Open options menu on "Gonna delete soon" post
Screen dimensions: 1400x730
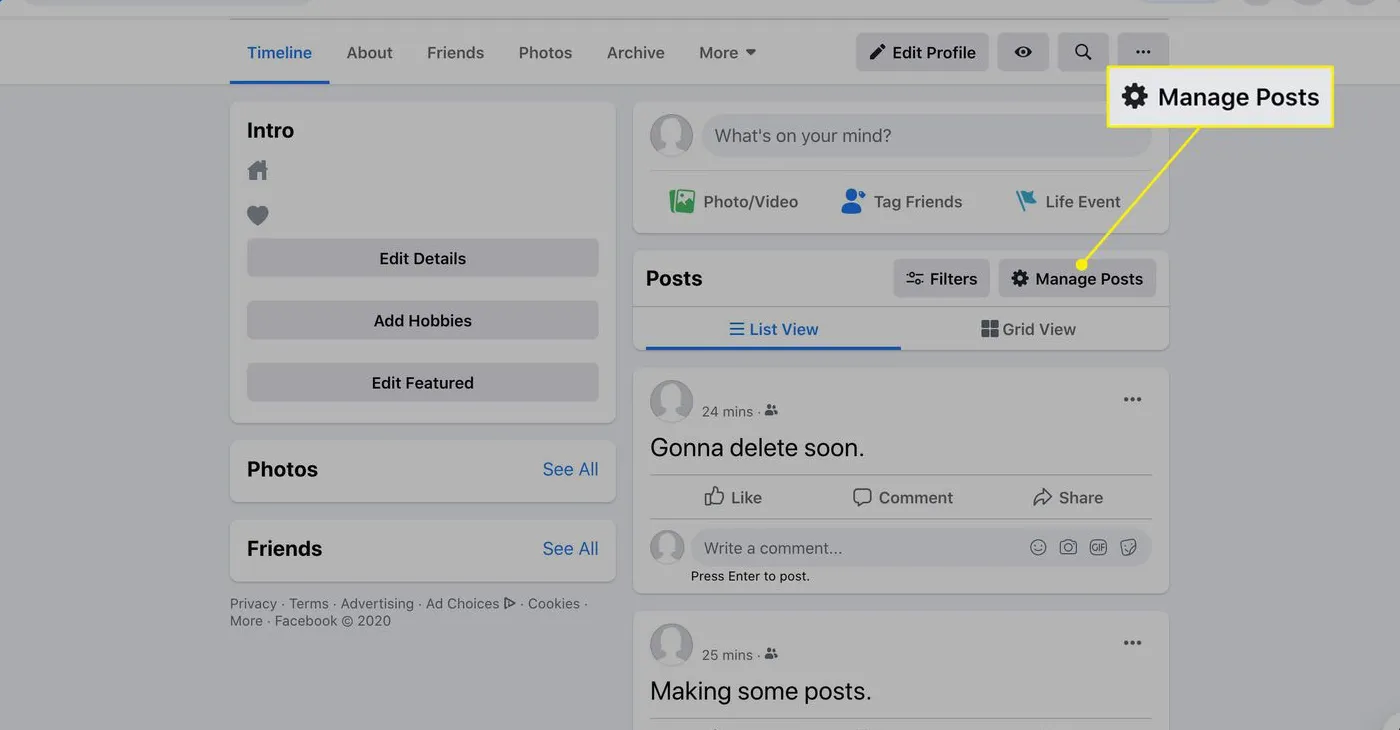[x=1132, y=399]
